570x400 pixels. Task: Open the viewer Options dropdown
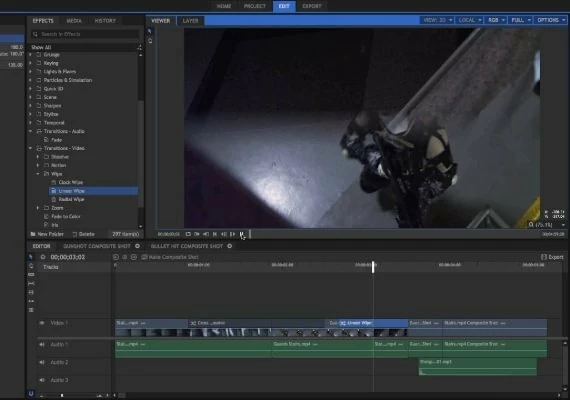(x=551, y=20)
